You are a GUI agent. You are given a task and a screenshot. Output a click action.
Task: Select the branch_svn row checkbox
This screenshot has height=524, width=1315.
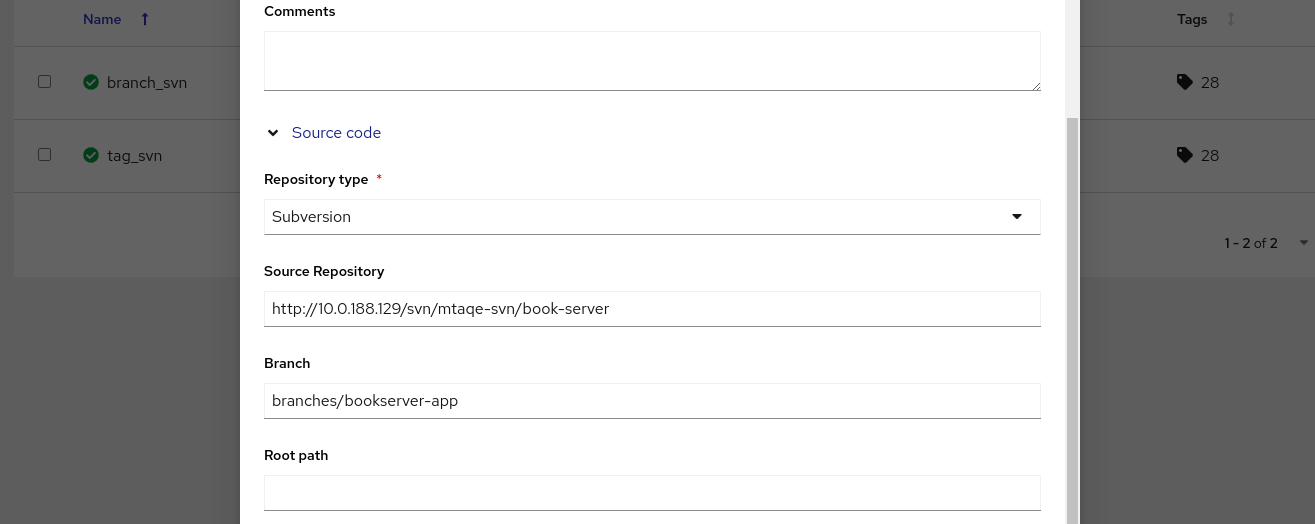click(44, 82)
